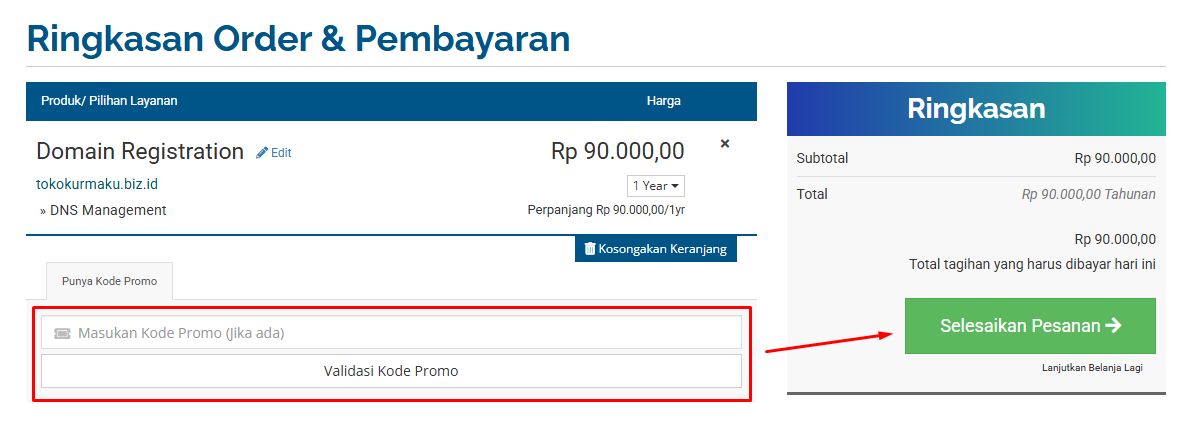The width and height of the screenshot is (1195, 427).
Task: Click the Ringkasan summary panel header
Action: click(x=976, y=109)
